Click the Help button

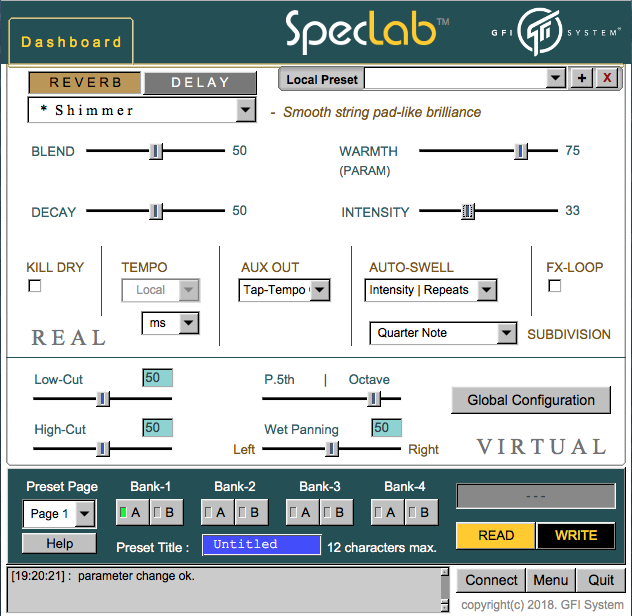point(59,543)
